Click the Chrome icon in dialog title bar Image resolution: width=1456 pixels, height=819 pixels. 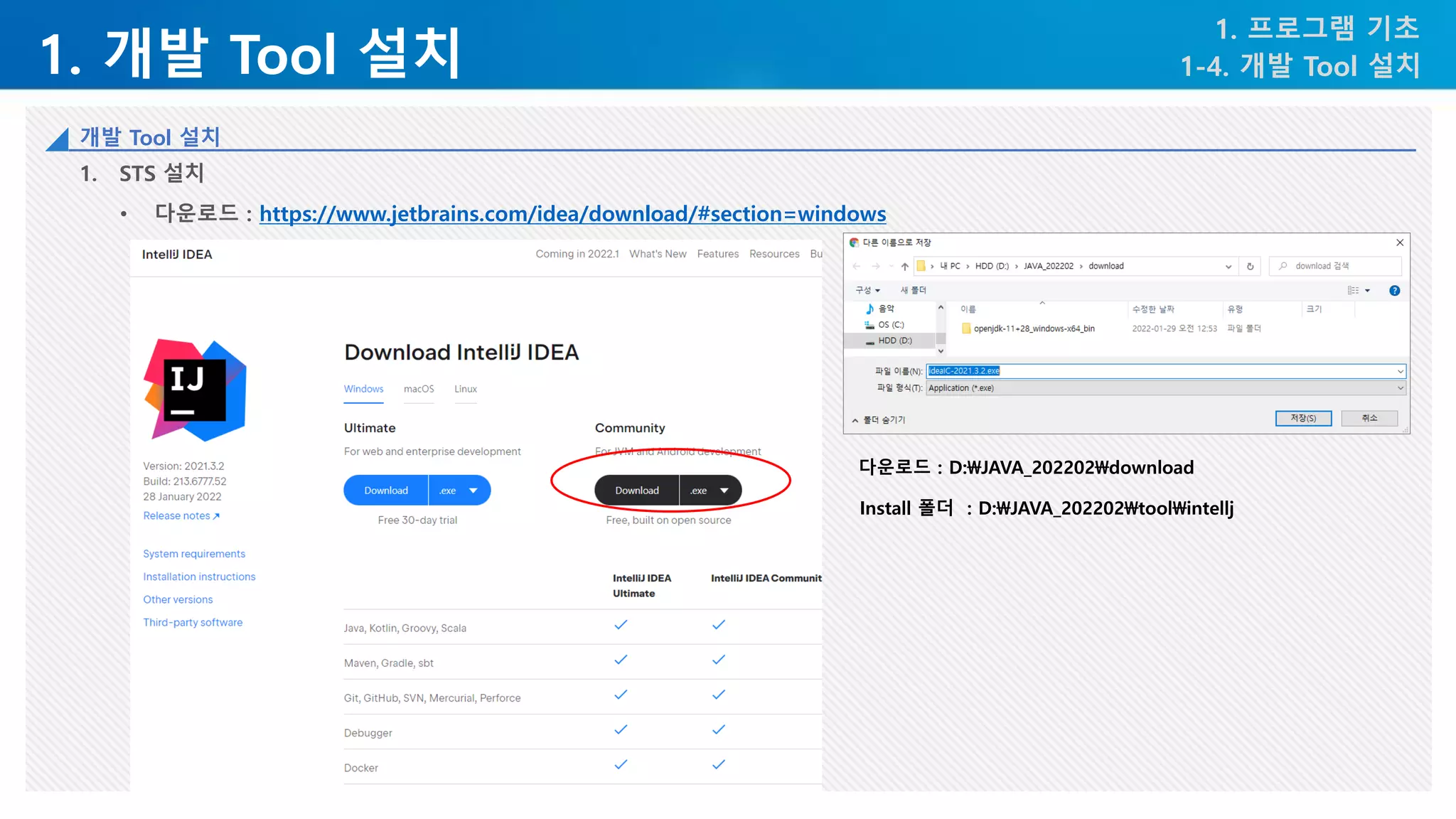point(854,242)
